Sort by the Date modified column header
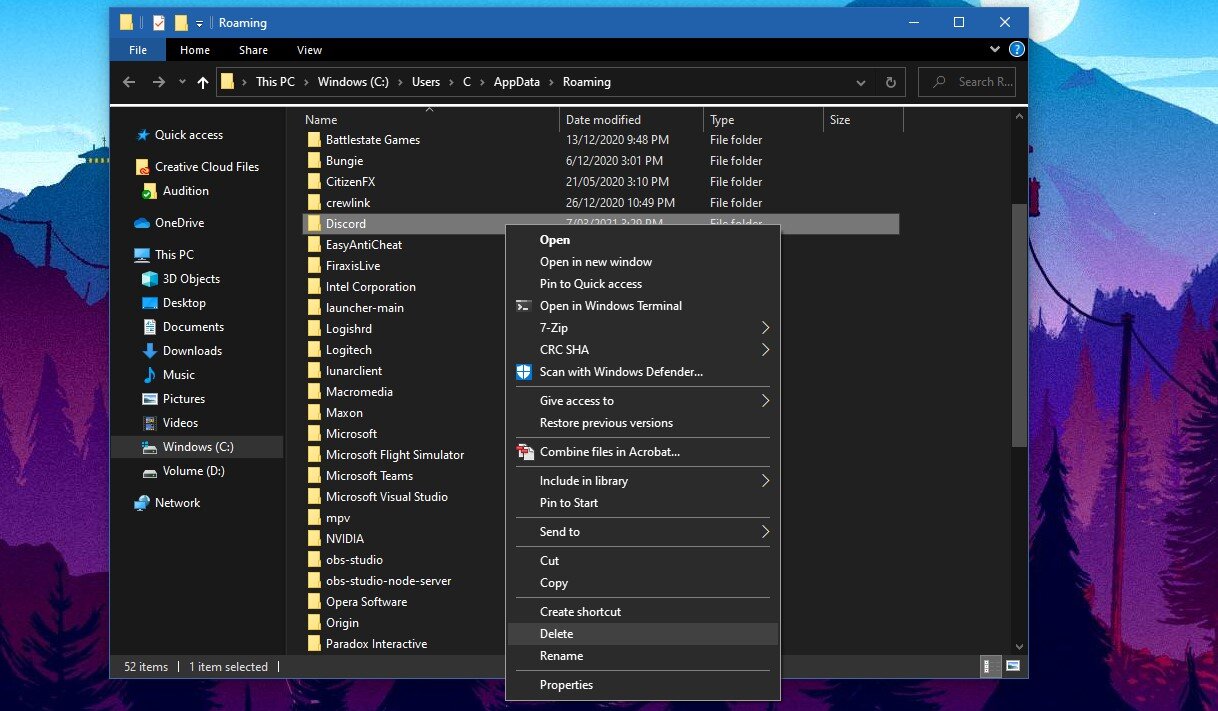1218x711 pixels. (603, 120)
